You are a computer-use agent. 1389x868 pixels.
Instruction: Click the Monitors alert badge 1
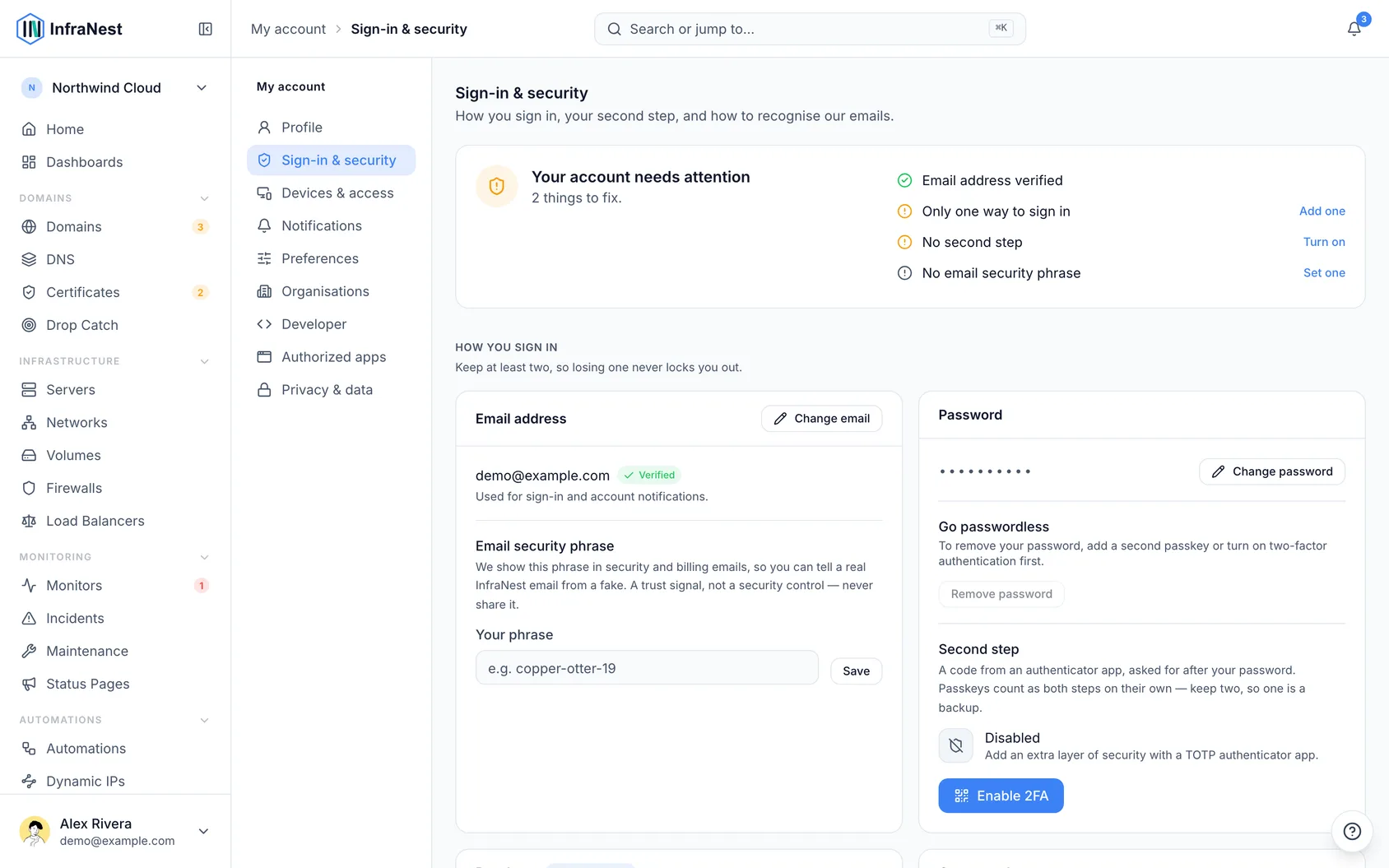click(x=201, y=586)
